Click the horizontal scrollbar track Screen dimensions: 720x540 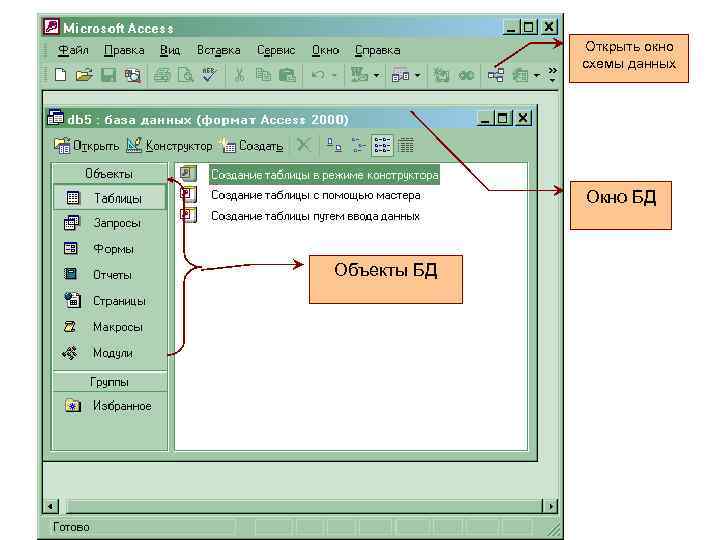pos(303,506)
